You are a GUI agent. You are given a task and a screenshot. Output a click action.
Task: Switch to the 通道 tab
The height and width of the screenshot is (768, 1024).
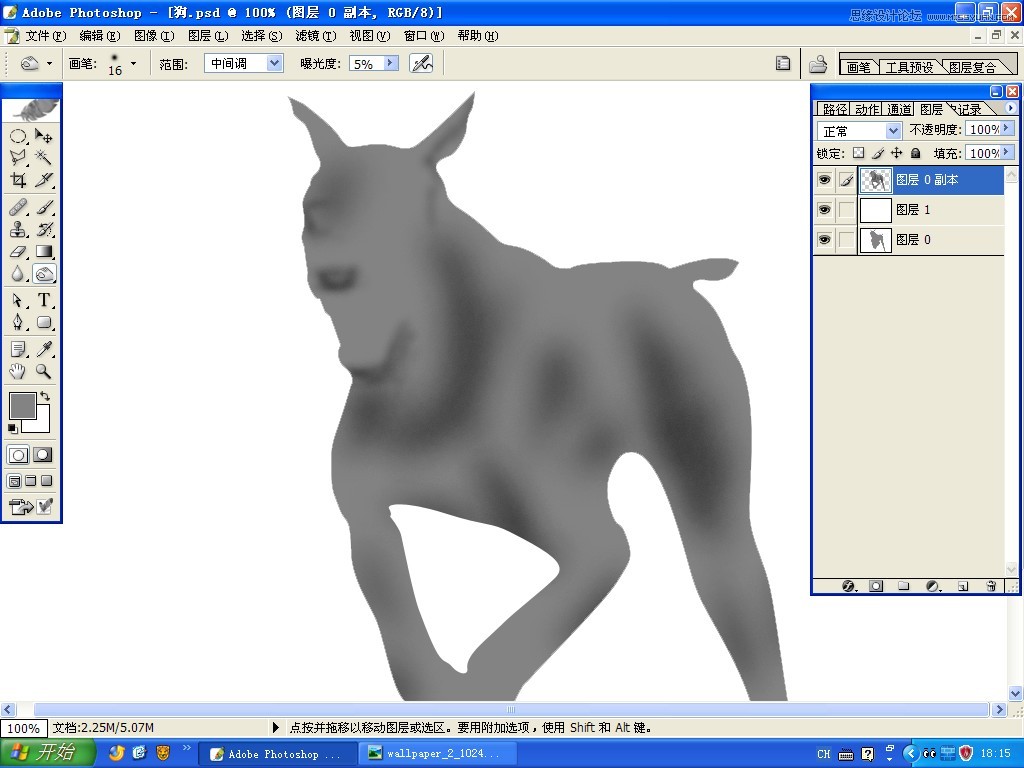[899, 109]
